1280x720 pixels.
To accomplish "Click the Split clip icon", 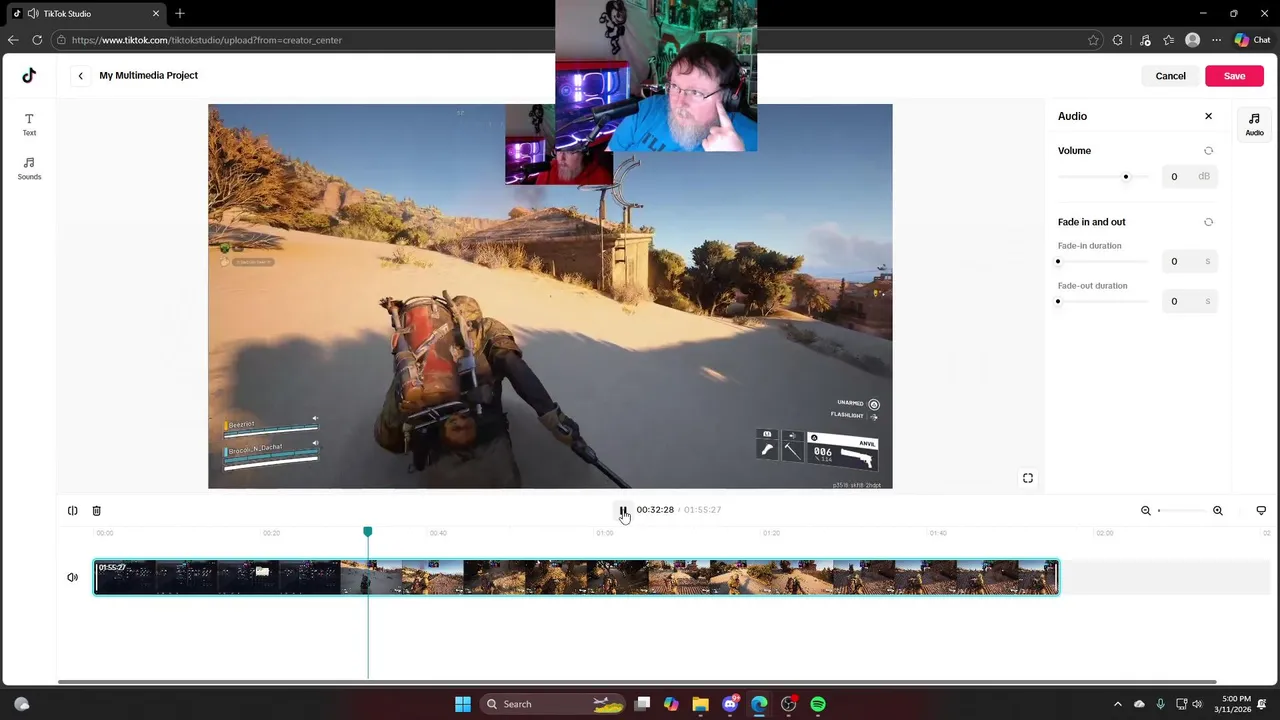I will (72, 511).
